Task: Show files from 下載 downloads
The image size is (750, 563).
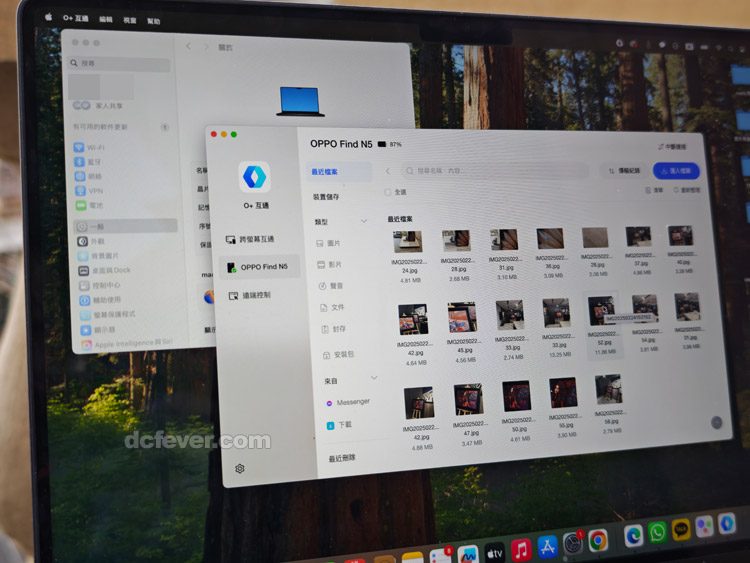Action: point(339,425)
